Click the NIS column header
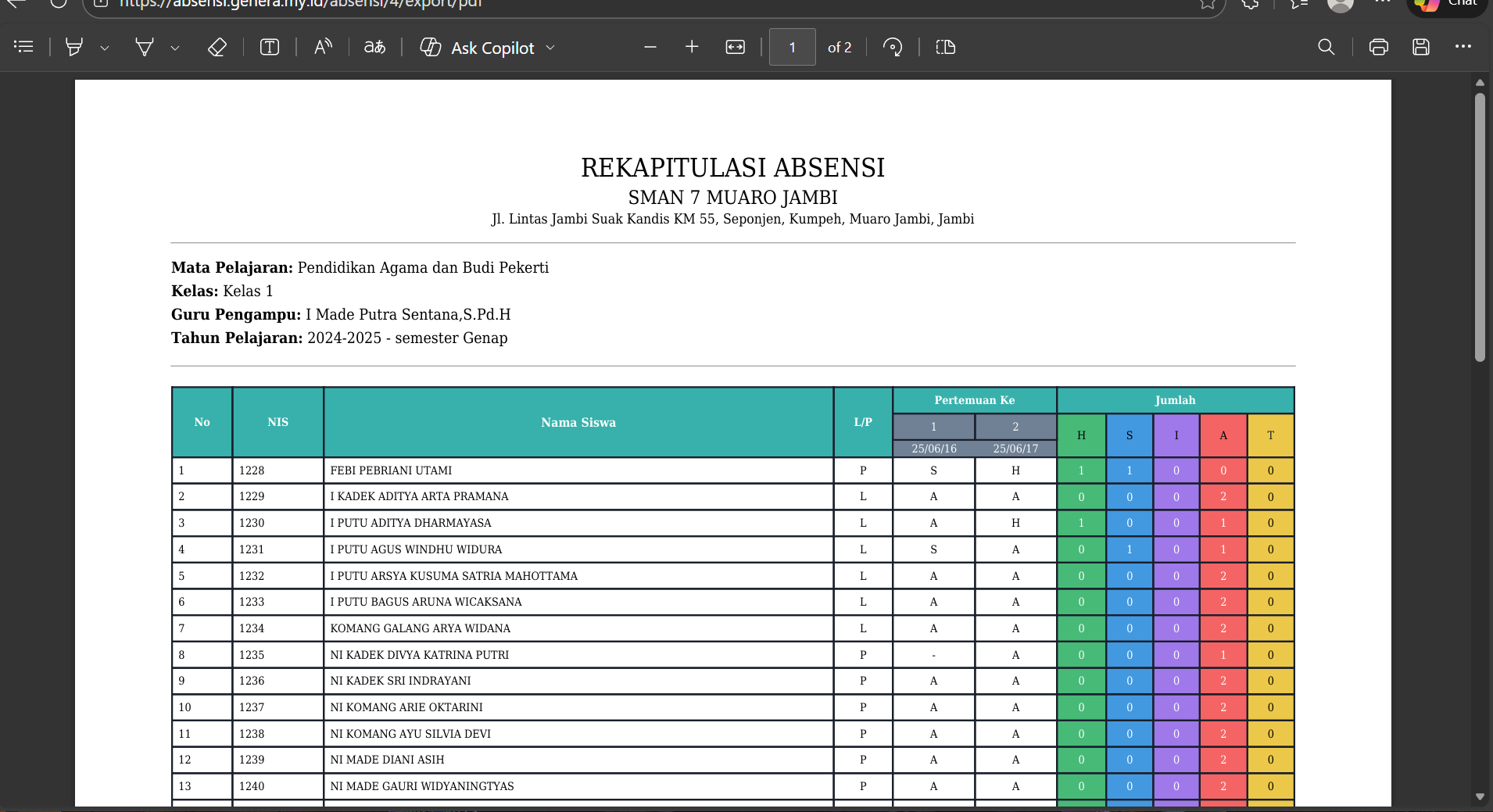Screen dimensions: 1493x812 [x=277, y=422]
